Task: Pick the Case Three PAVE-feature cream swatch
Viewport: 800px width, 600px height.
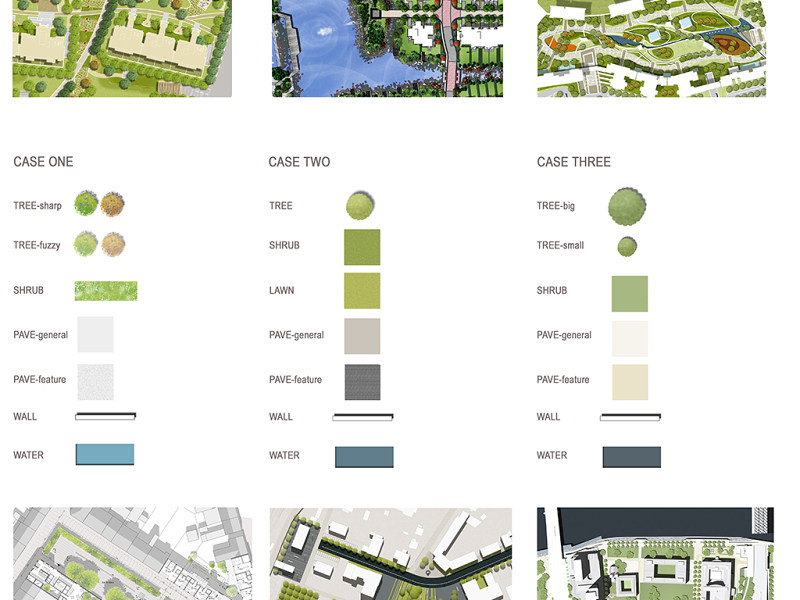Action: [x=630, y=382]
